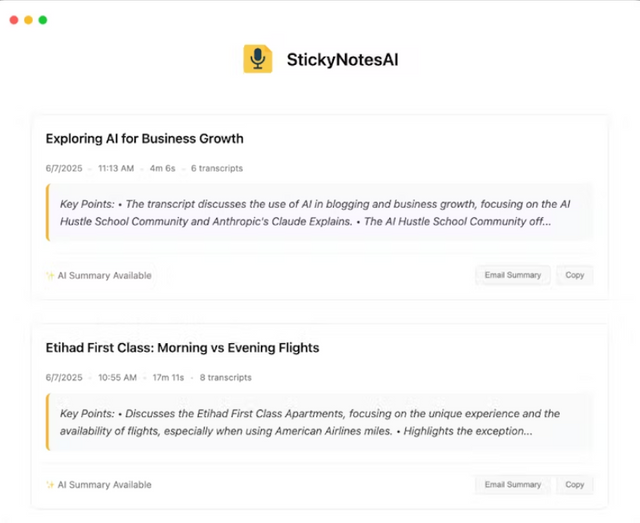Copy the Etihad First Class note summary
640x523 pixels.
(x=575, y=485)
